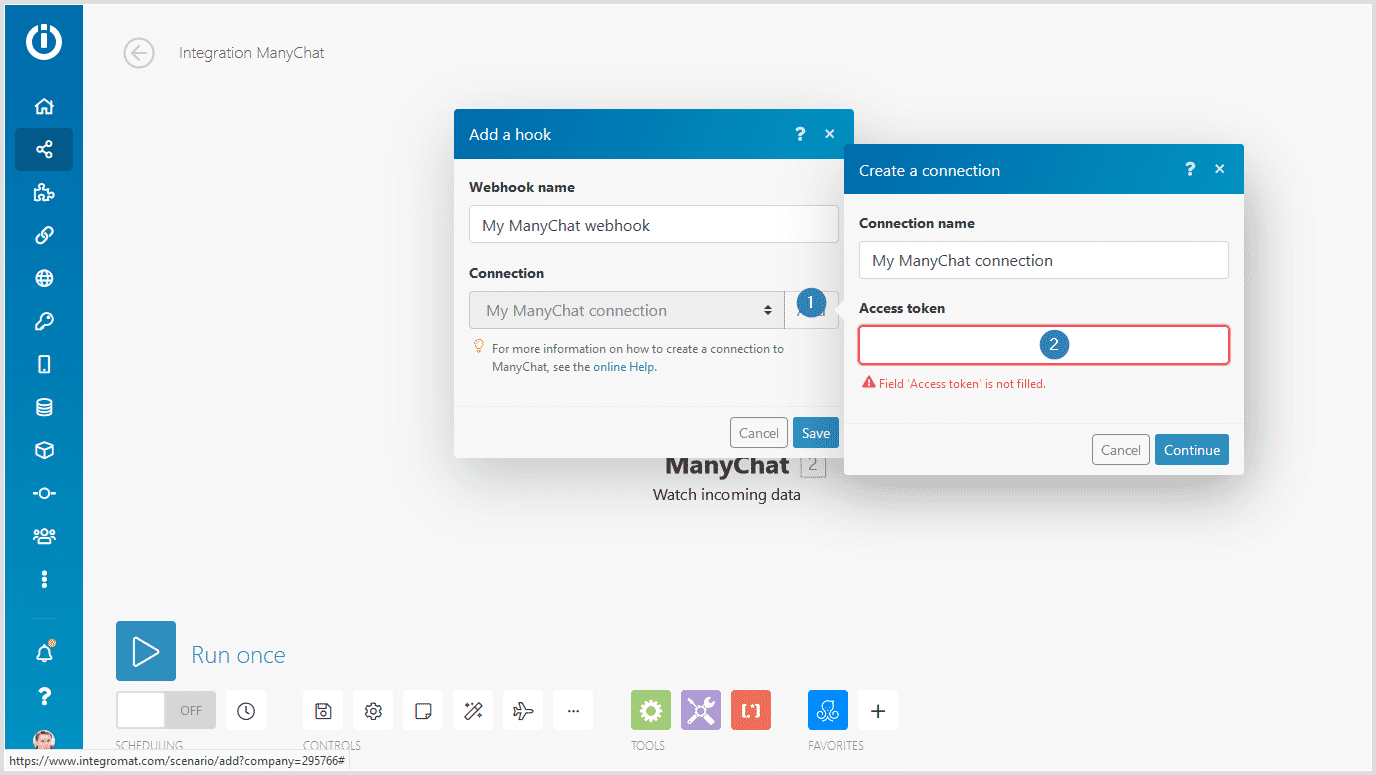Image resolution: width=1376 pixels, height=775 pixels.
Task: Open More vertical dots menu in sidebar
Action: pyautogui.click(x=44, y=579)
